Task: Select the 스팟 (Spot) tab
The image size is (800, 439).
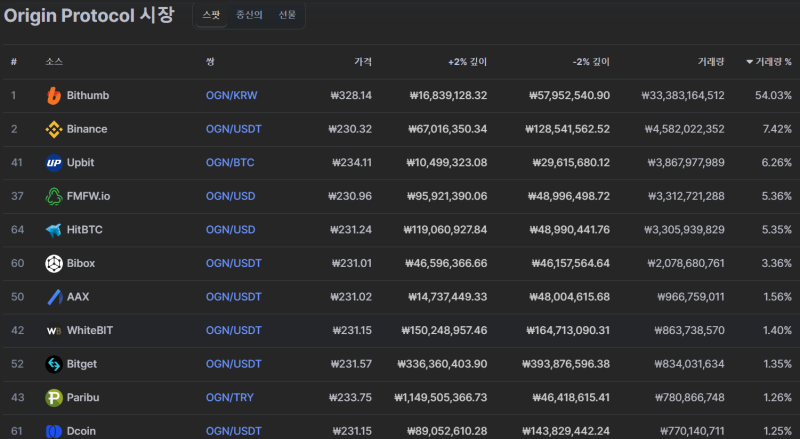Action: [x=211, y=15]
